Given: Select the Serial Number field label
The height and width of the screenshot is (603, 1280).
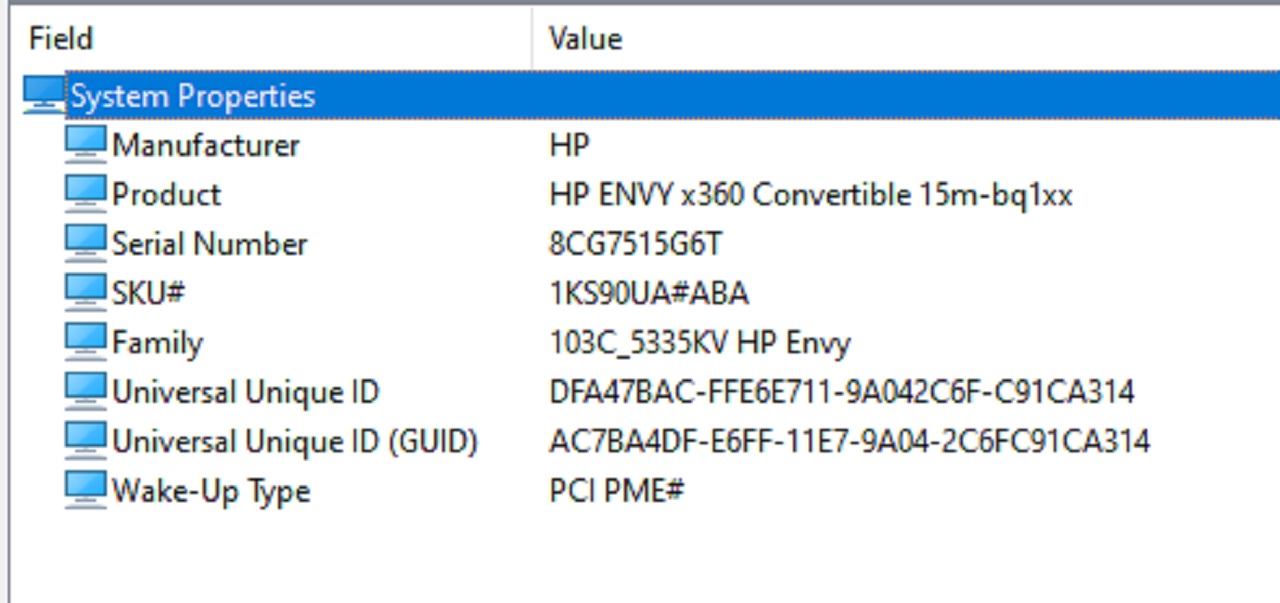Looking at the screenshot, I should pyautogui.click(x=210, y=244).
